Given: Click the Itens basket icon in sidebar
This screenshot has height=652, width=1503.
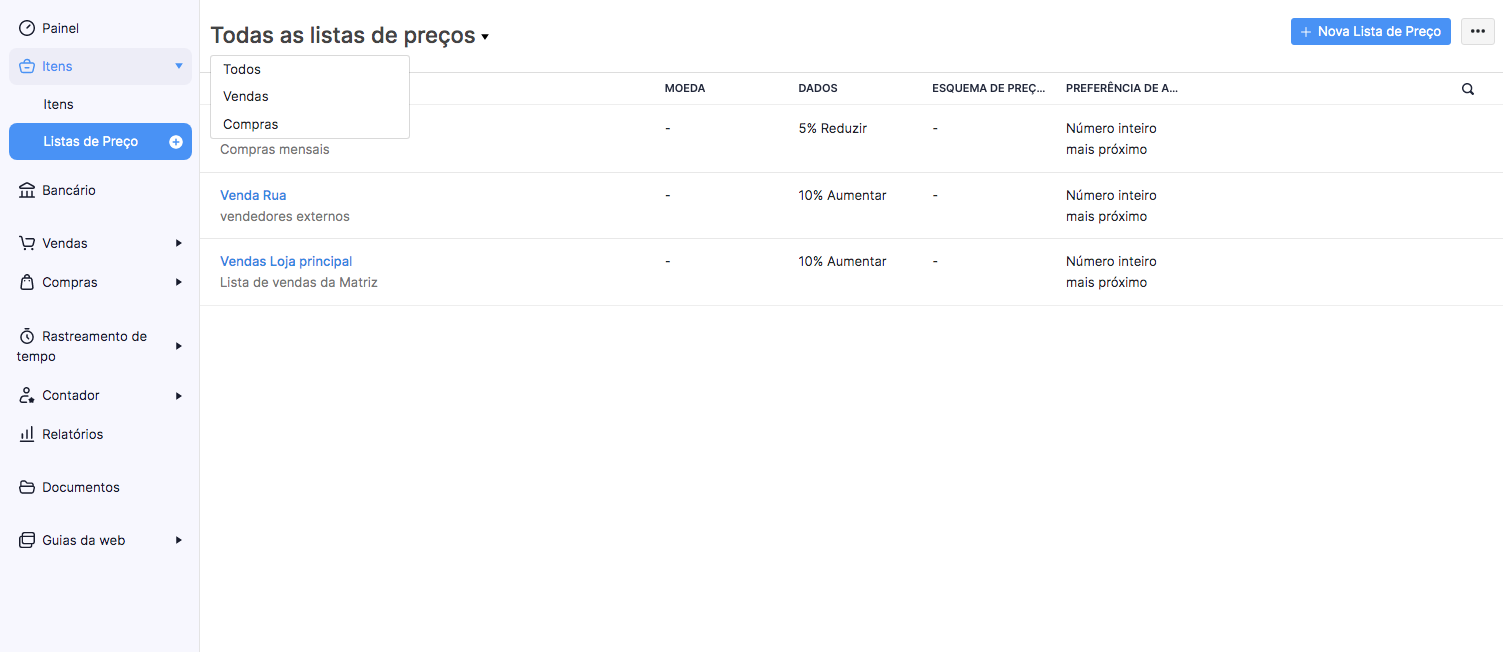Looking at the screenshot, I should [x=27, y=66].
